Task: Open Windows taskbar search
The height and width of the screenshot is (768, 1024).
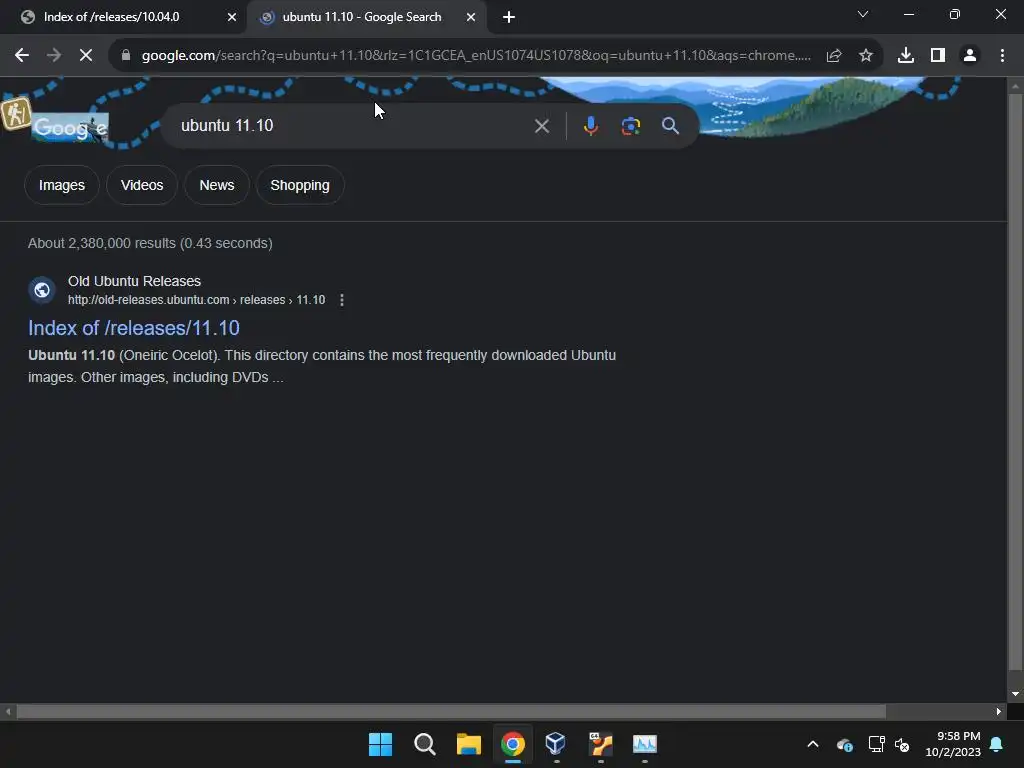Action: pyautogui.click(x=424, y=744)
